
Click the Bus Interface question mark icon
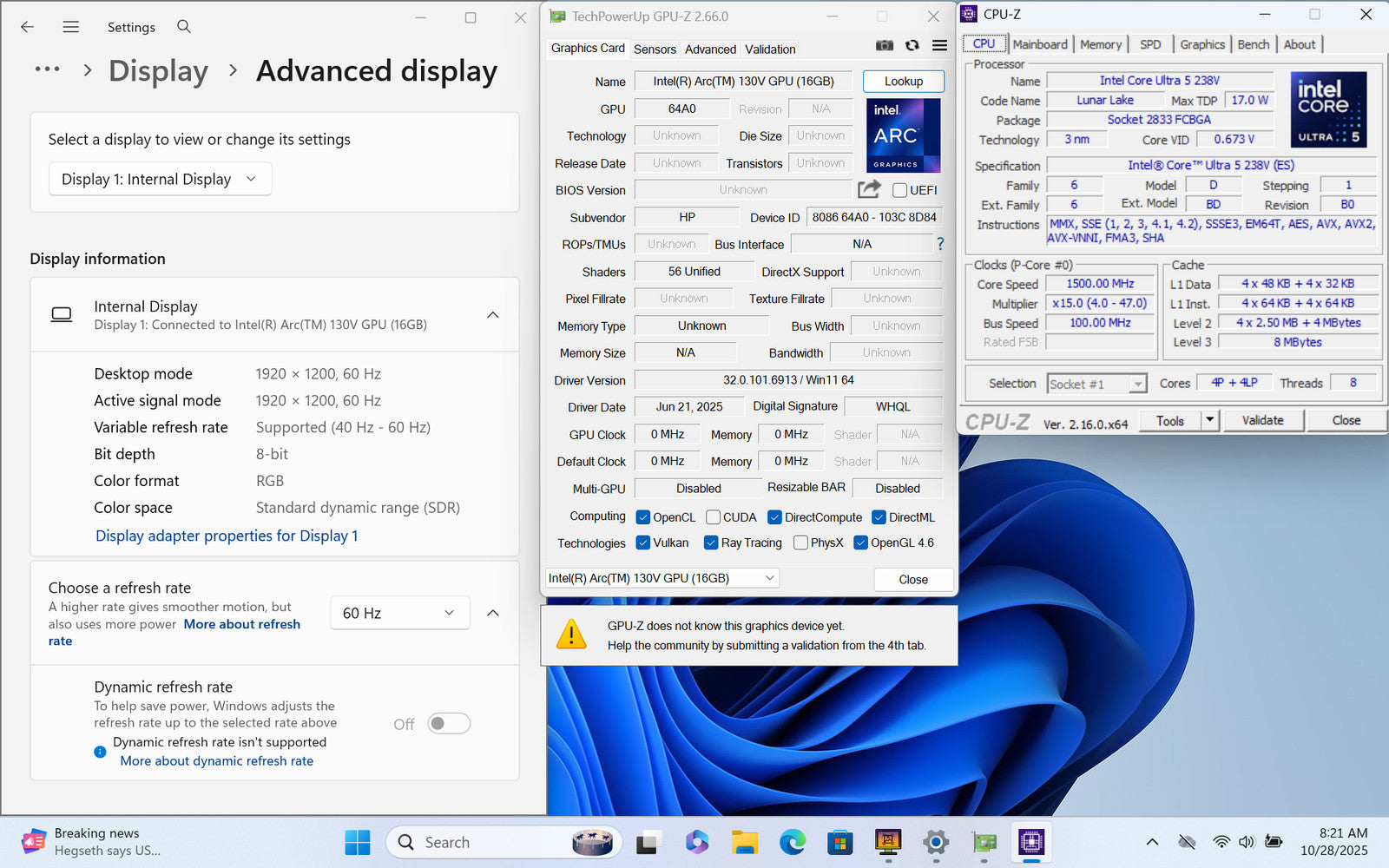point(939,244)
